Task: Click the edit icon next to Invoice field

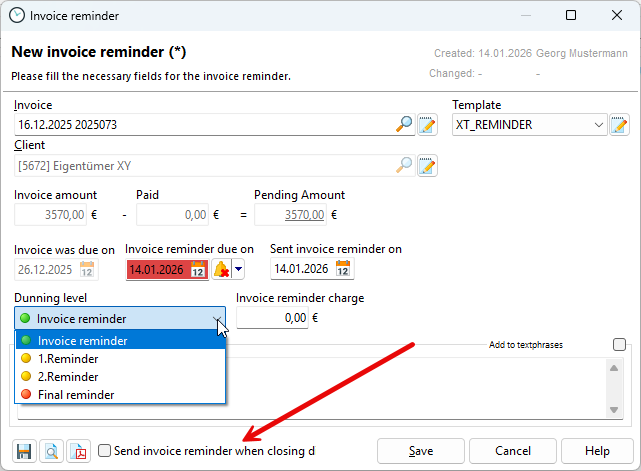Action: click(x=427, y=125)
